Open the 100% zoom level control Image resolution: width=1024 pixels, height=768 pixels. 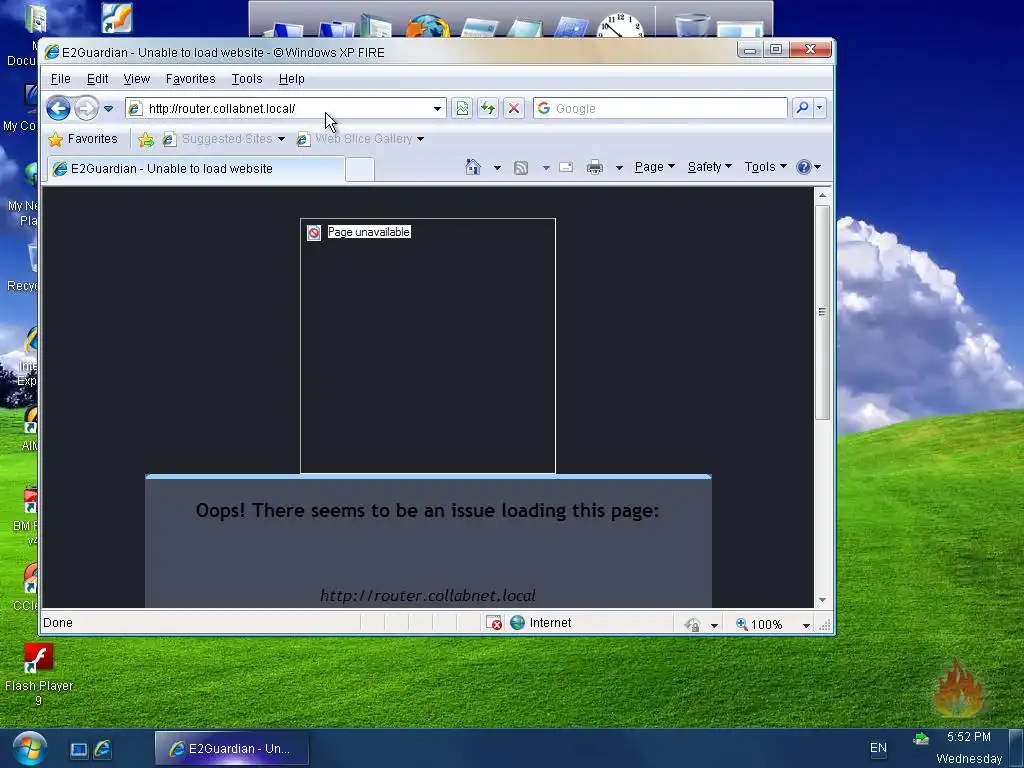[x=759, y=624]
